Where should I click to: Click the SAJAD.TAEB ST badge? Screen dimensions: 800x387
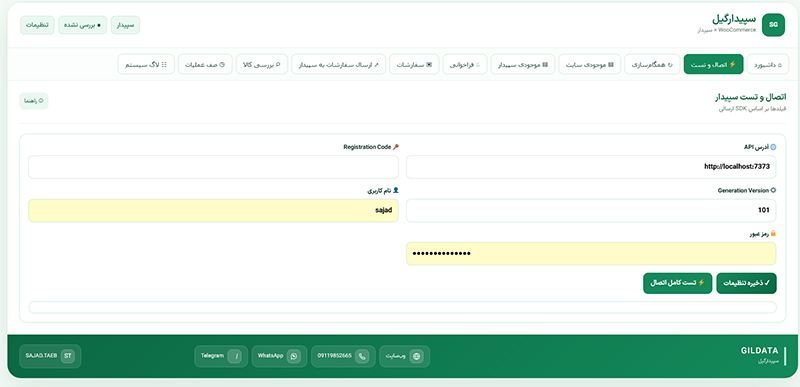click(50, 356)
